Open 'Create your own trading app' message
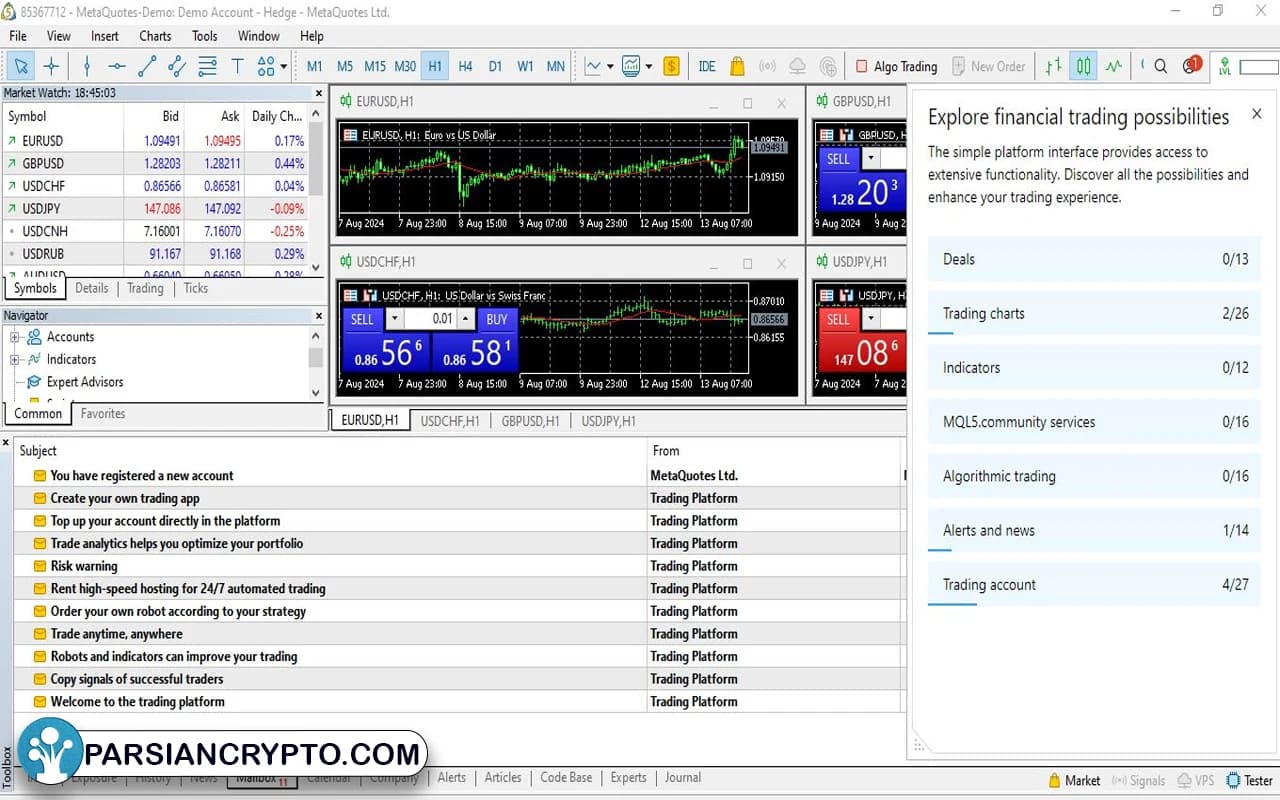Screen dimensions: 1280x800 [125, 498]
